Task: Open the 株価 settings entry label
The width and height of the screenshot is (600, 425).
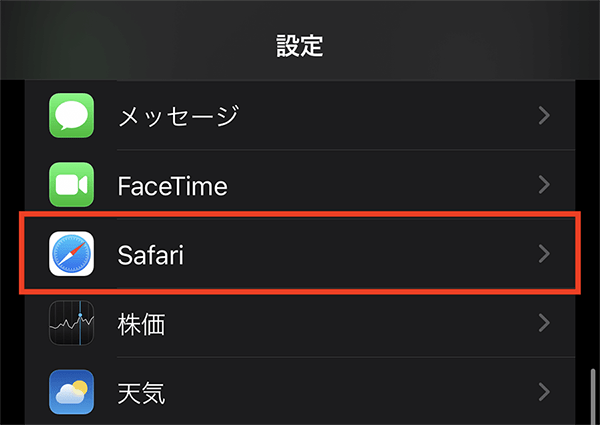Action: tap(141, 324)
